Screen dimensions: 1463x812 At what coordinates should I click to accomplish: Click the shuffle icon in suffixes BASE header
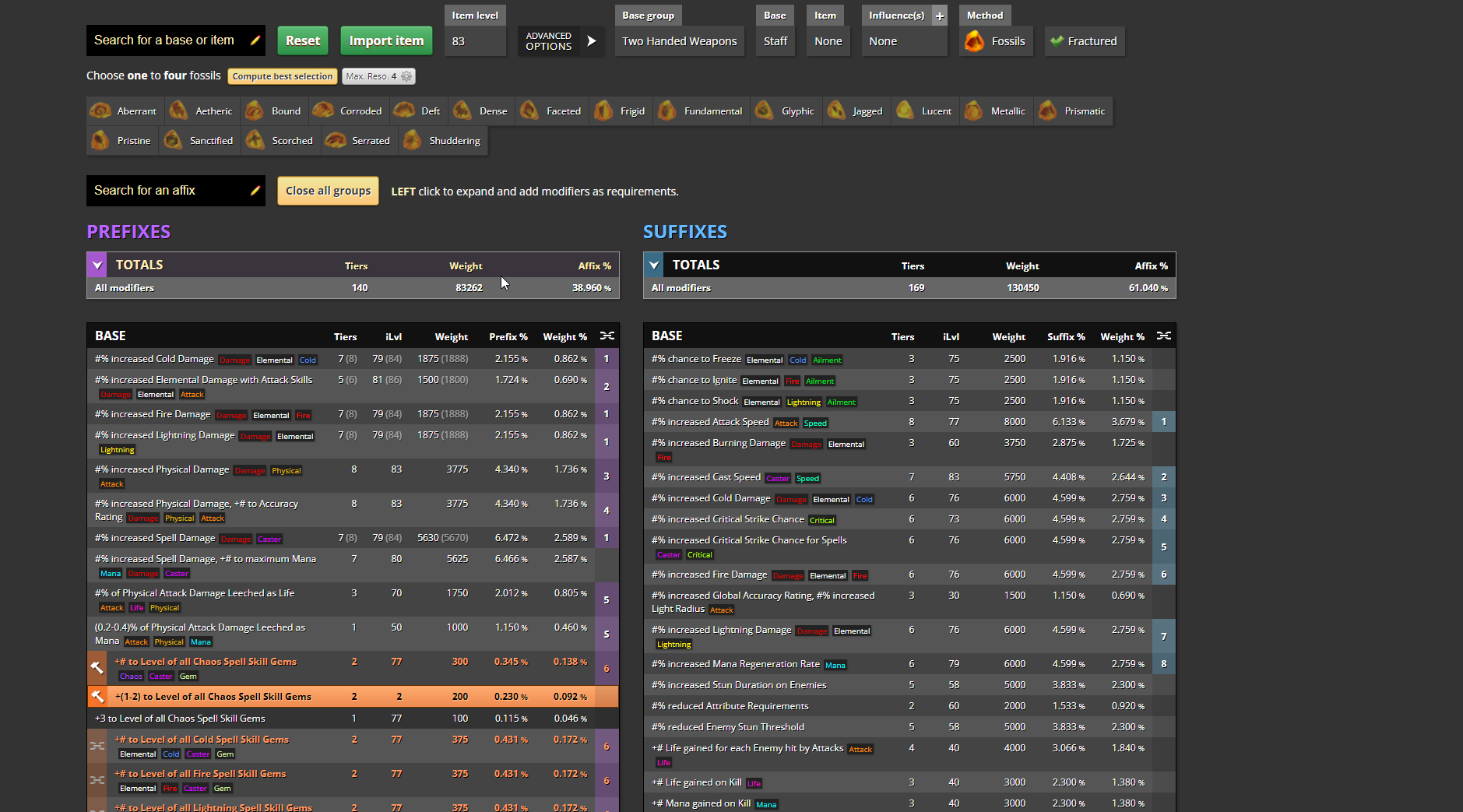[x=1164, y=336]
